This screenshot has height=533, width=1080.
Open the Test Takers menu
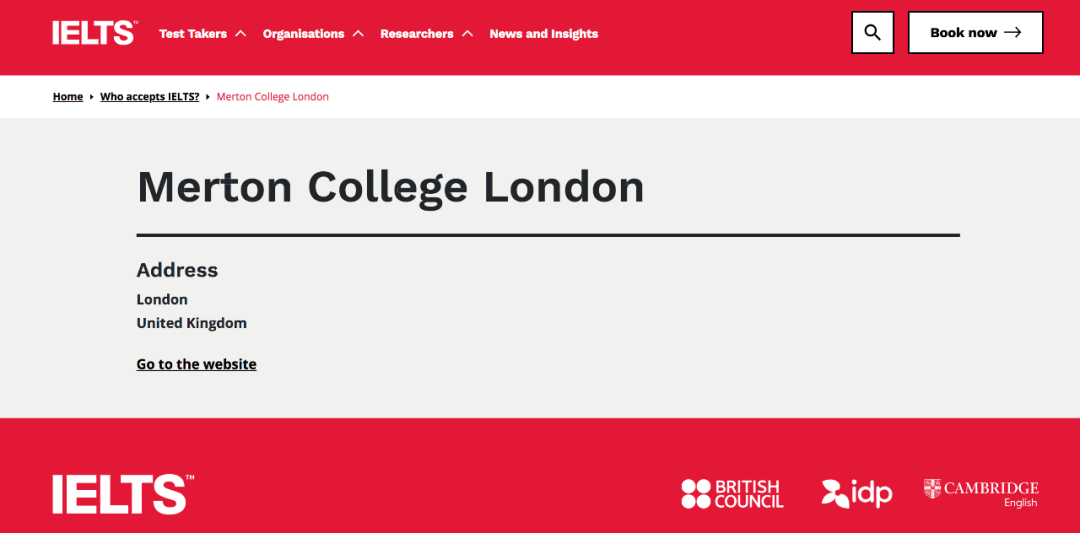pos(193,34)
